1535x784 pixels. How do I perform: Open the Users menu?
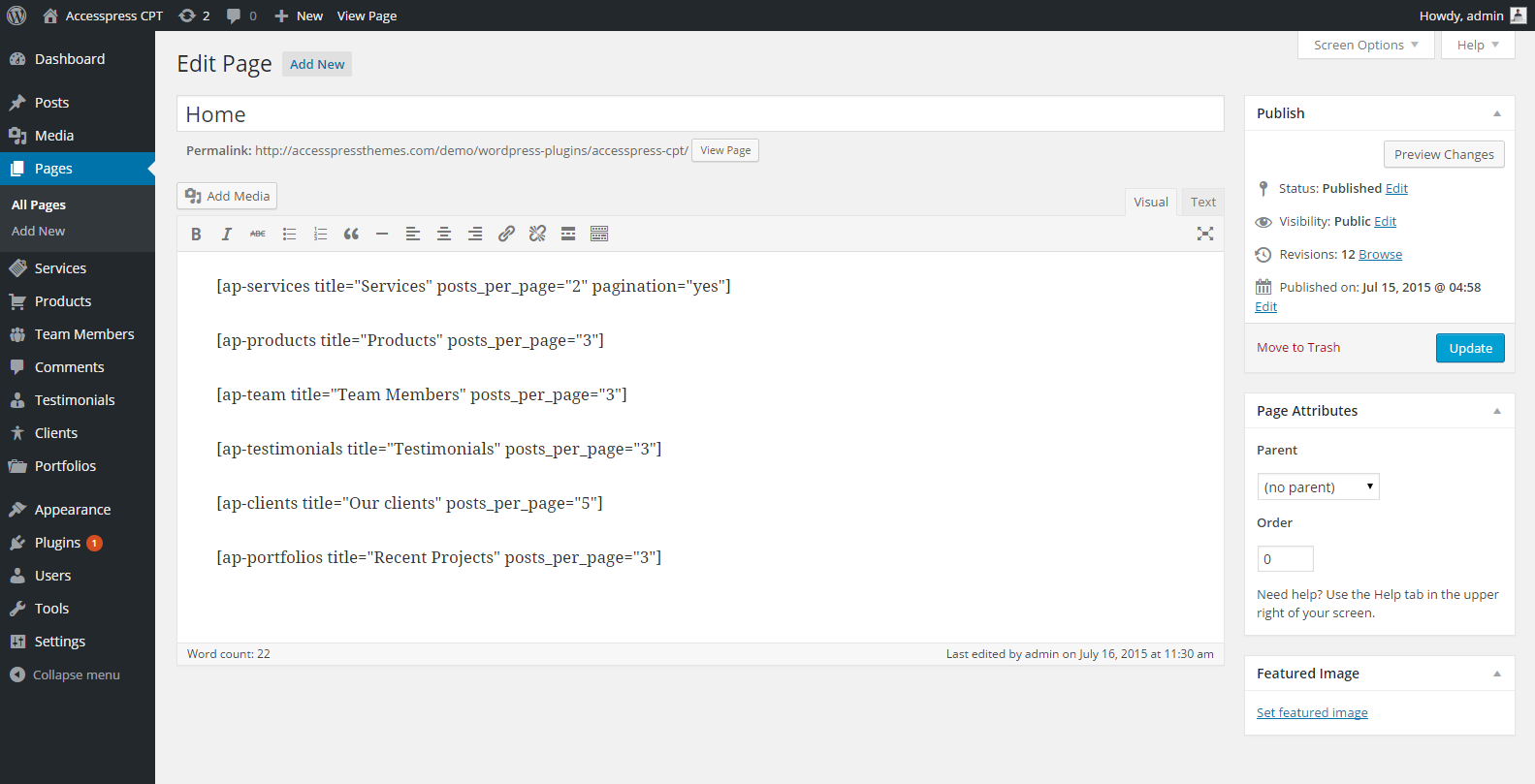click(78, 576)
